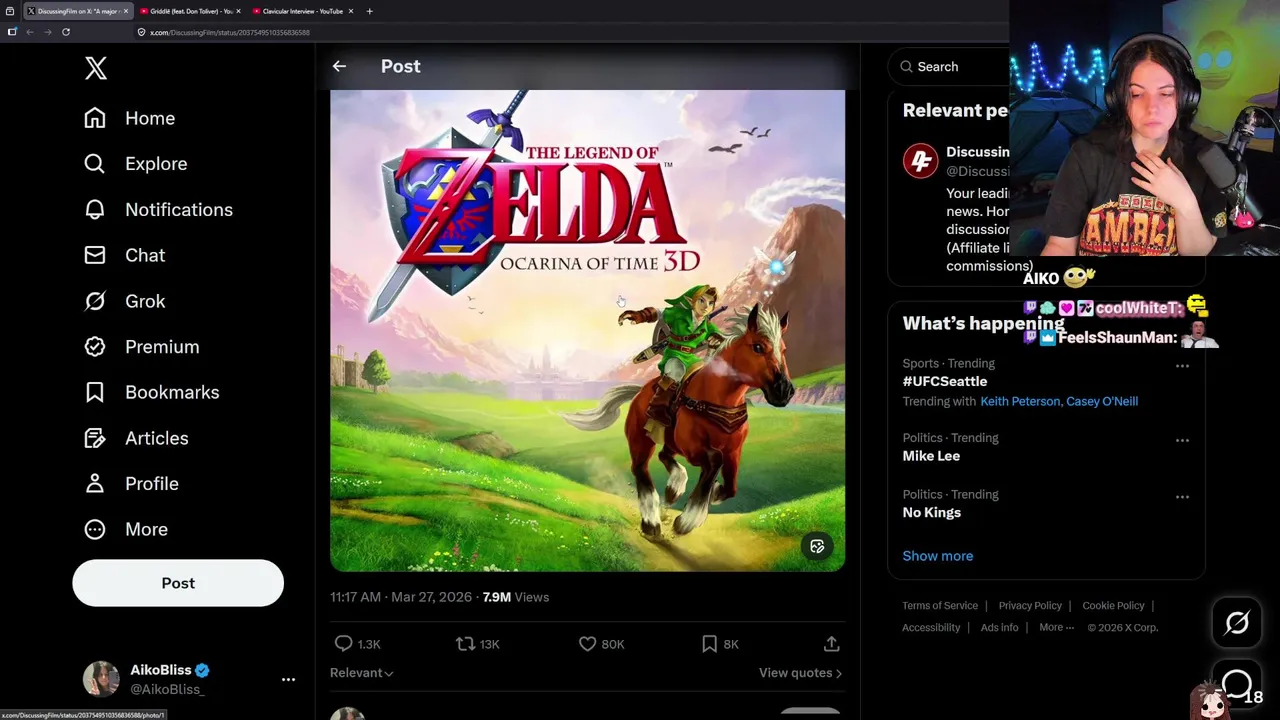Click the address bar URL
The height and width of the screenshot is (720, 1280).
click(229, 32)
